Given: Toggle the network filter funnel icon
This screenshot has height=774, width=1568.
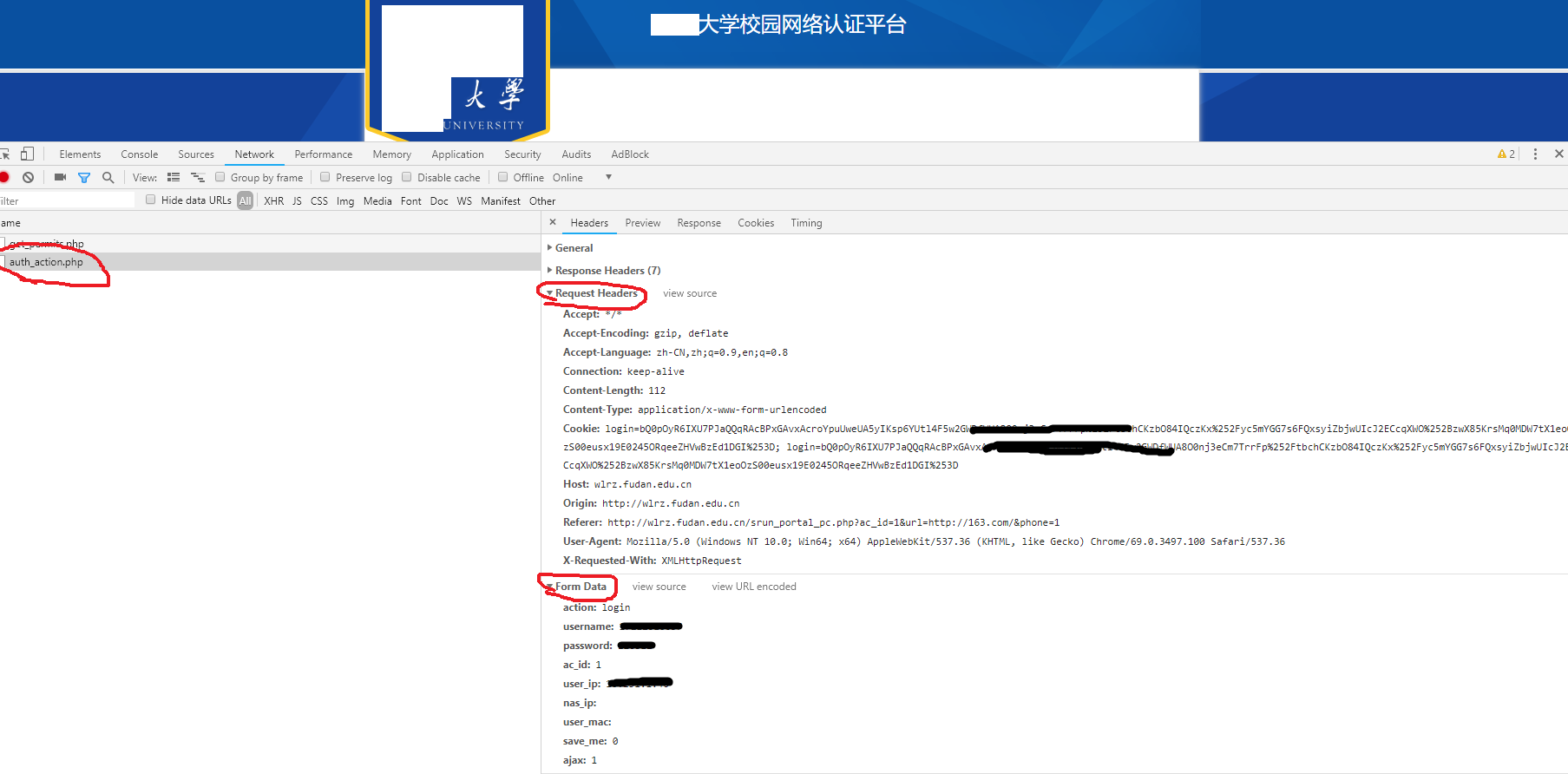Looking at the screenshot, I should pos(84,177).
